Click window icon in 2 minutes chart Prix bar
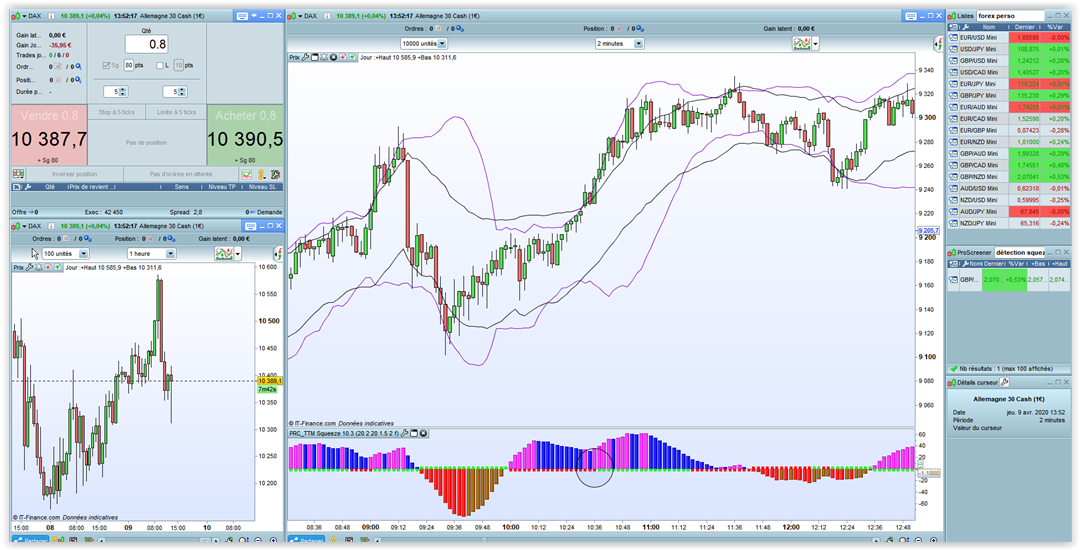1080x550 pixels. pyautogui.click(x=315, y=57)
